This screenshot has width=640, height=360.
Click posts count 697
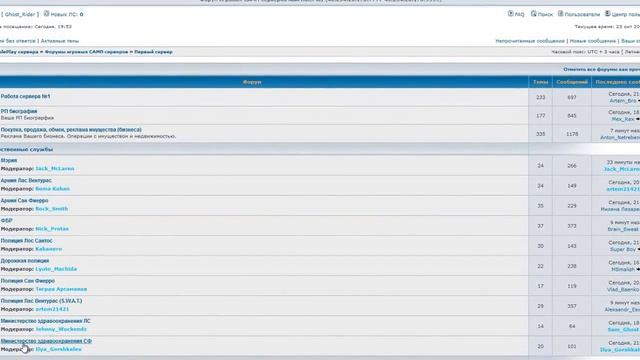572,98
